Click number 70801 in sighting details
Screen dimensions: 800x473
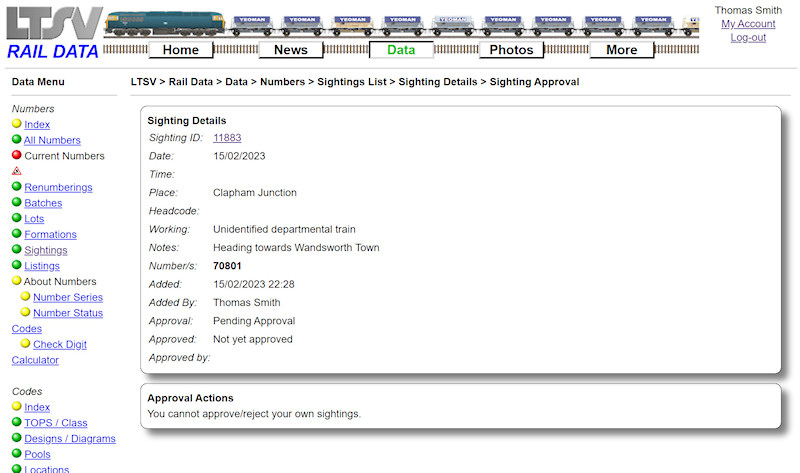227,266
